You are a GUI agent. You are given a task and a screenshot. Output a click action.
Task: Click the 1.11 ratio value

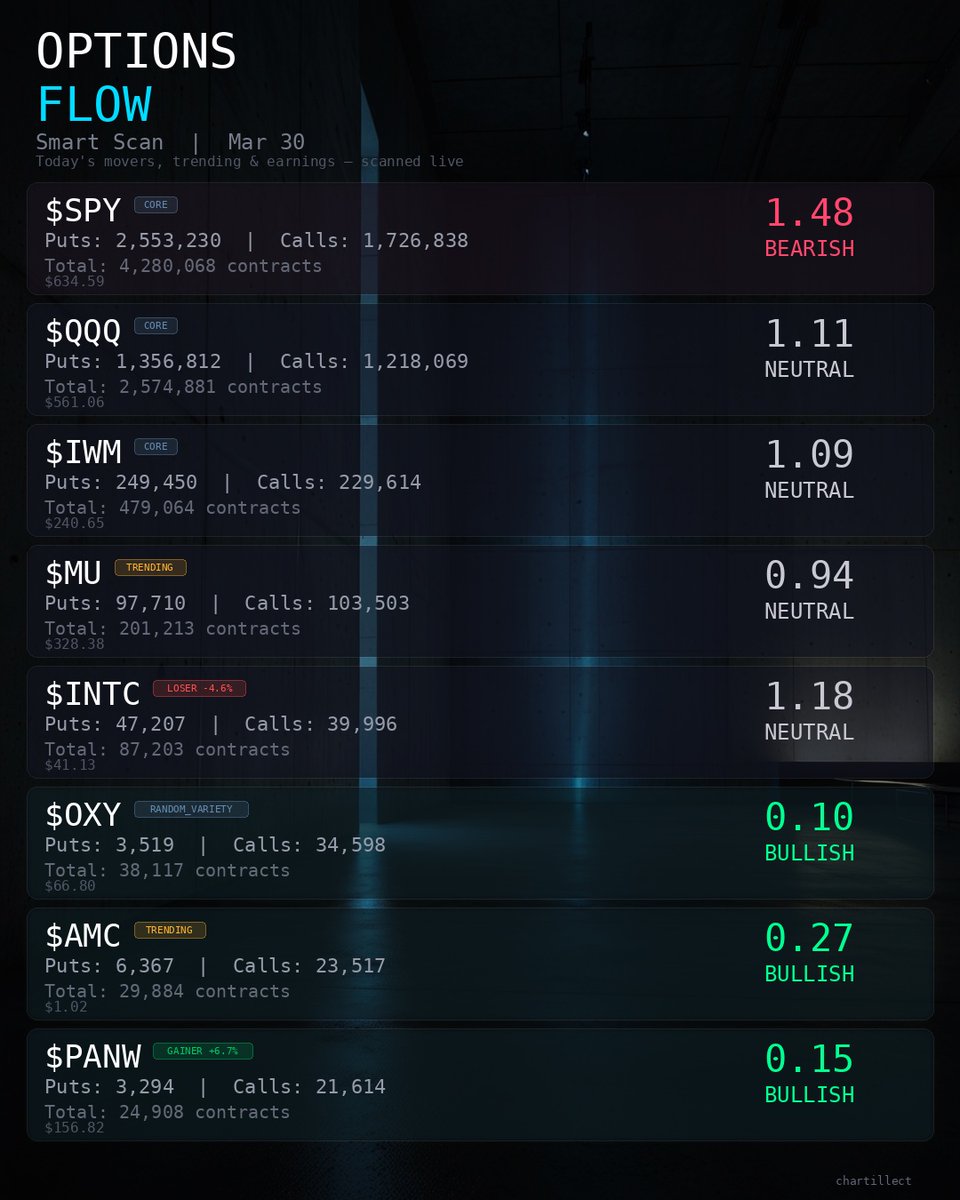coord(809,334)
